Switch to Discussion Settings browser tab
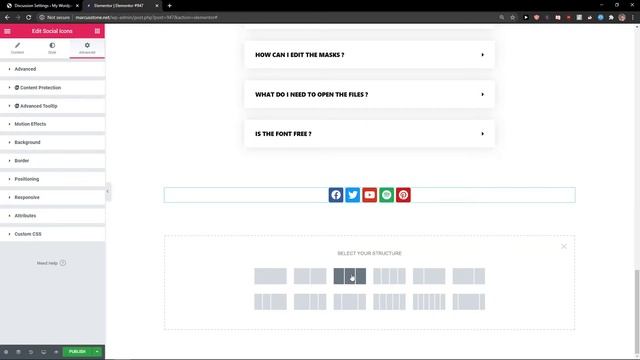The width and height of the screenshot is (640, 360). [41, 6]
